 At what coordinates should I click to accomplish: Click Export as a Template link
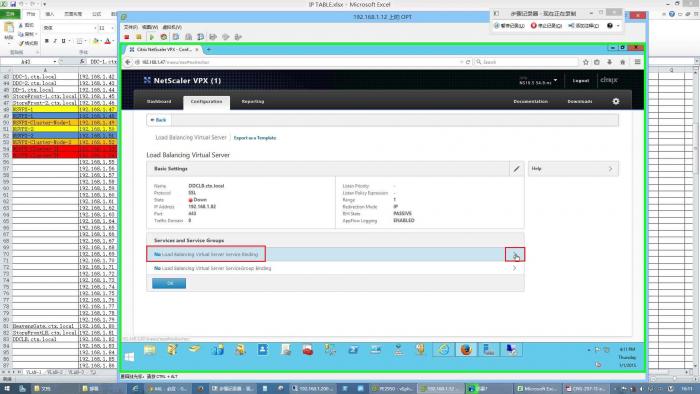[x=255, y=138]
